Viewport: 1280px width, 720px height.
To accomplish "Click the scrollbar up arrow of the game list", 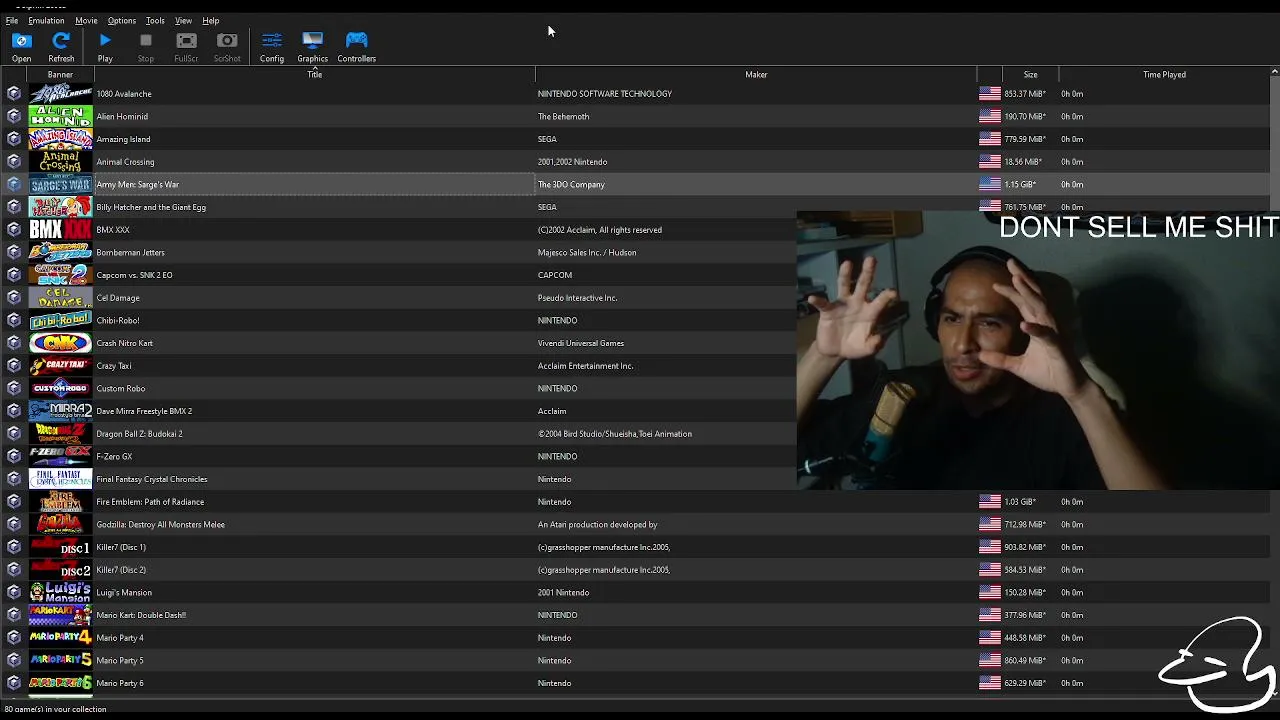I will coord(1275,72).
